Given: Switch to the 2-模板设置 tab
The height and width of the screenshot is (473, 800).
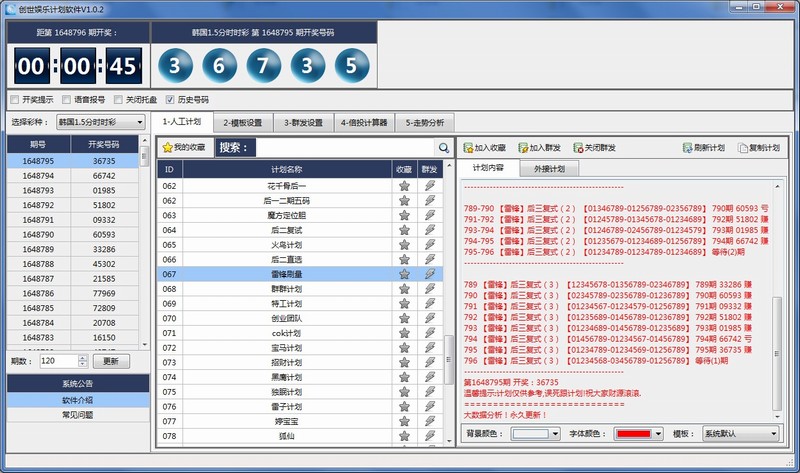Looking at the screenshot, I should pos(242,122).
